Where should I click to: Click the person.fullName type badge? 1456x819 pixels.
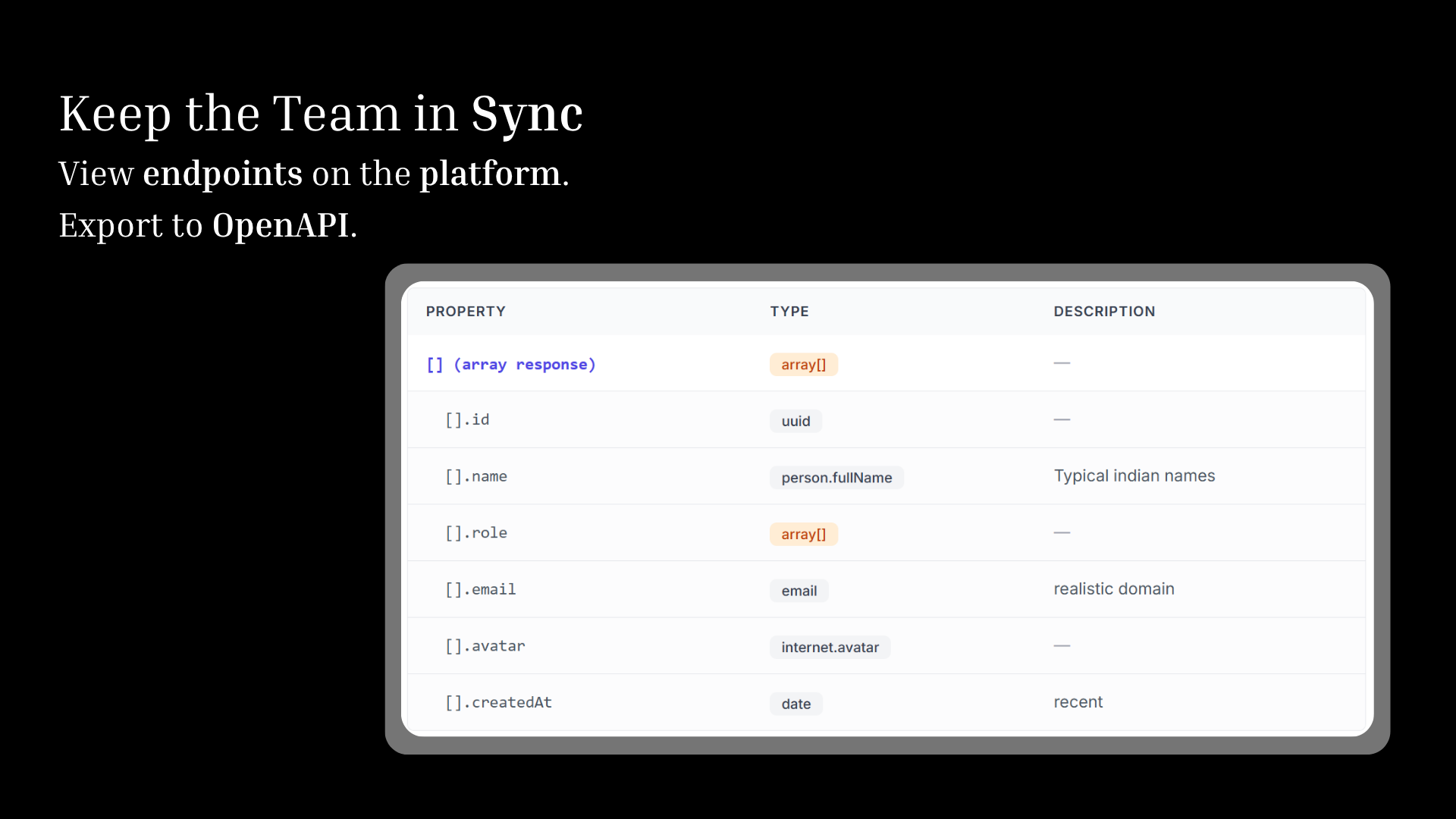tap(836, 477)
